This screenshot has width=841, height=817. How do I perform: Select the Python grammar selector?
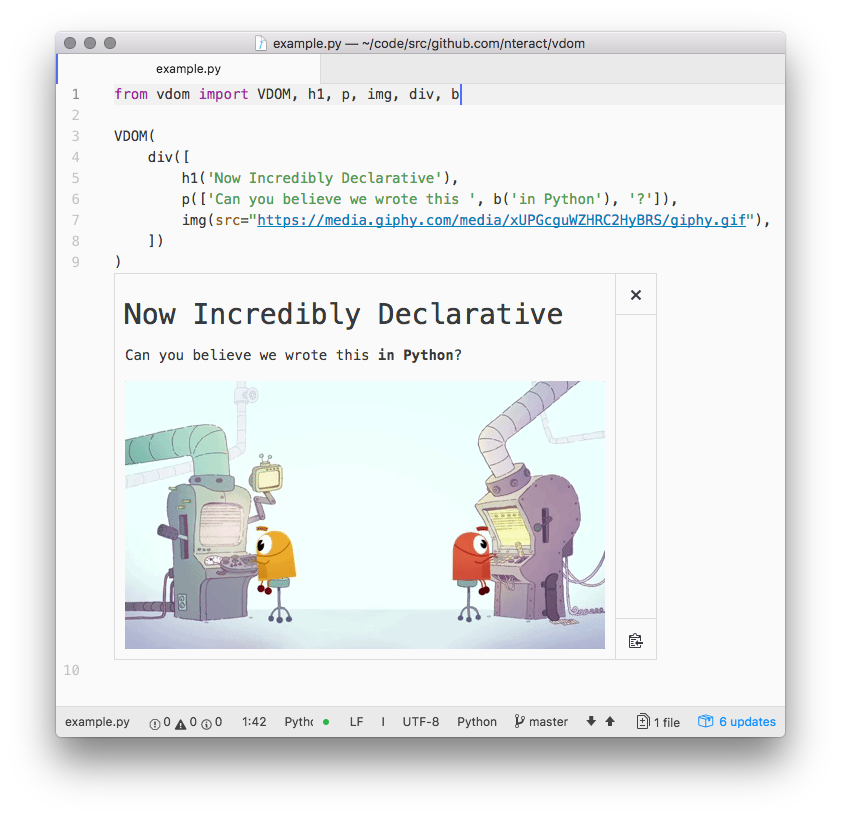tap(477, 722)
